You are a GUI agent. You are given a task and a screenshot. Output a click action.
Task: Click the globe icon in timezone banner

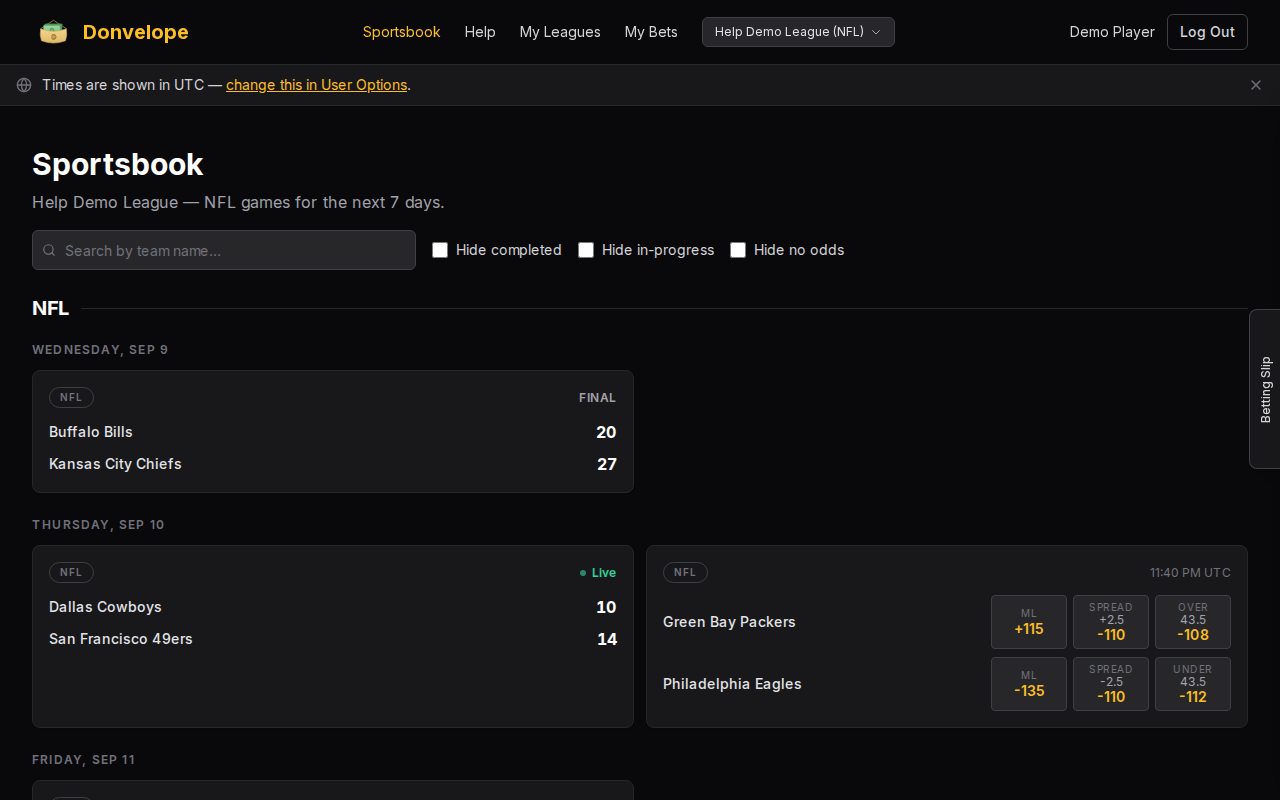[24, 85]
